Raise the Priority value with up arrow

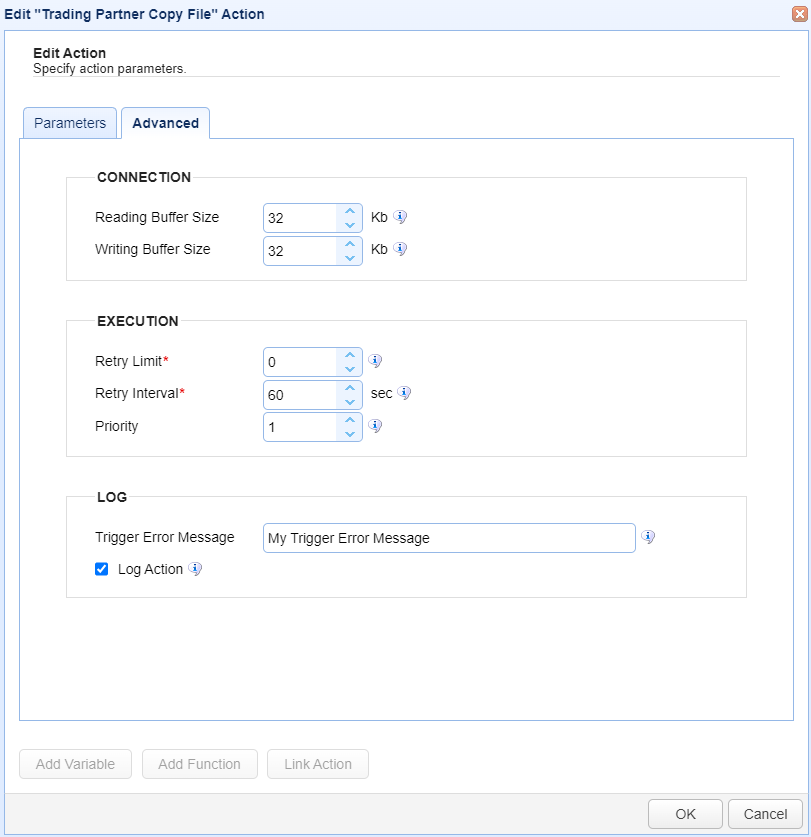pos(350,420)
